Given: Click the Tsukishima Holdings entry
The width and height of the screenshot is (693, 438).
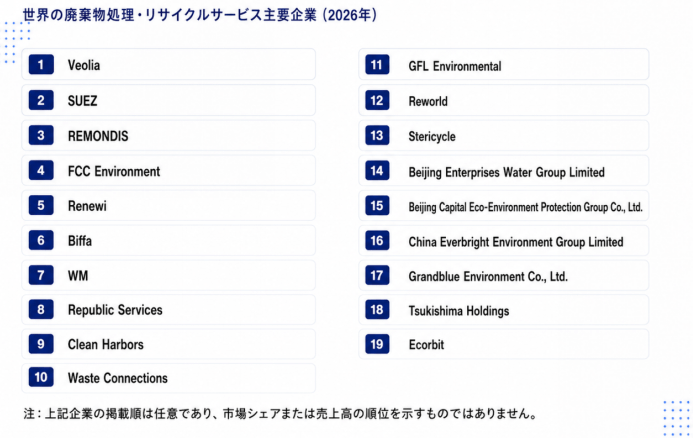Looking at the screenshot, I should [x=503, y=310].
